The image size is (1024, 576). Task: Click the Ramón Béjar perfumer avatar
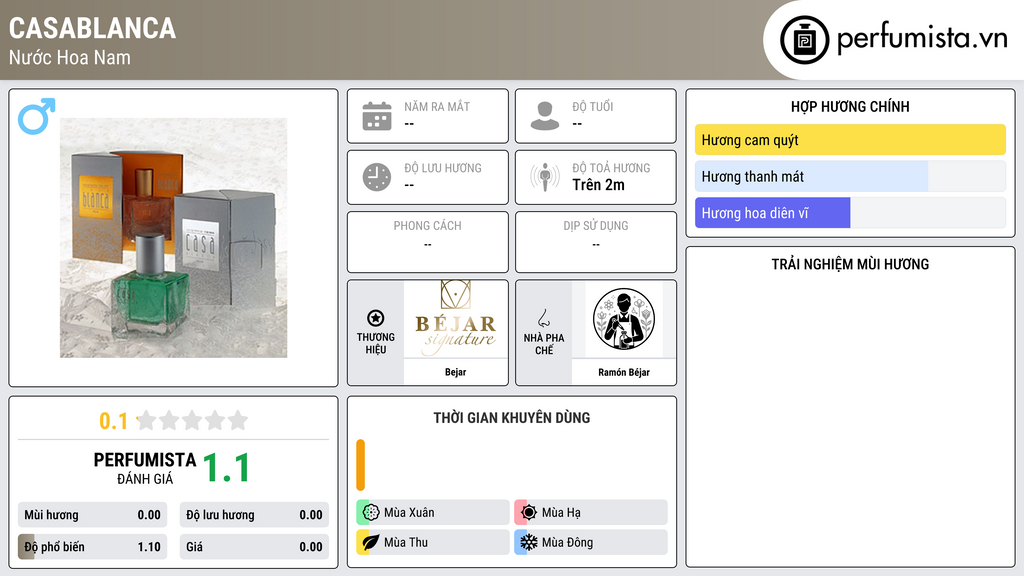point(624,319)
